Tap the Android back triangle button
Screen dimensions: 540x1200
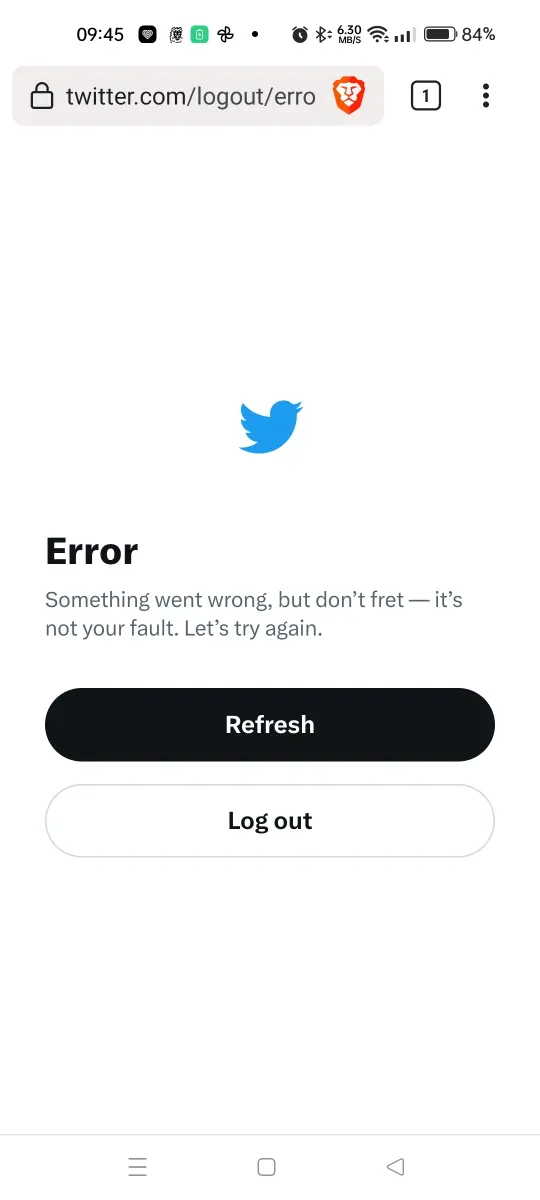point(395,1166)
